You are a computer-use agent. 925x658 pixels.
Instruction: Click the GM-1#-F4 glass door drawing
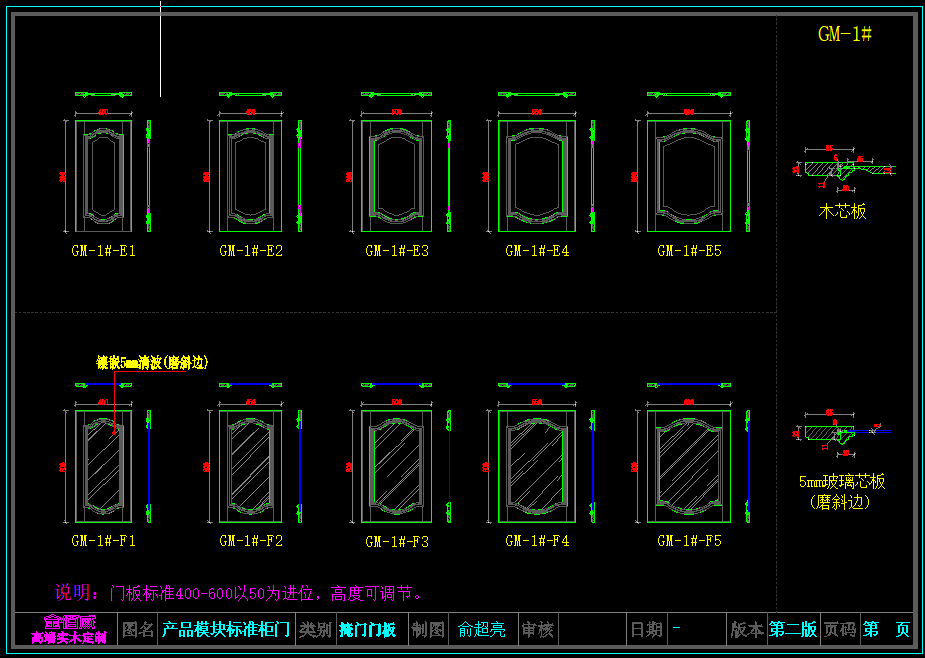click(537, 466)
